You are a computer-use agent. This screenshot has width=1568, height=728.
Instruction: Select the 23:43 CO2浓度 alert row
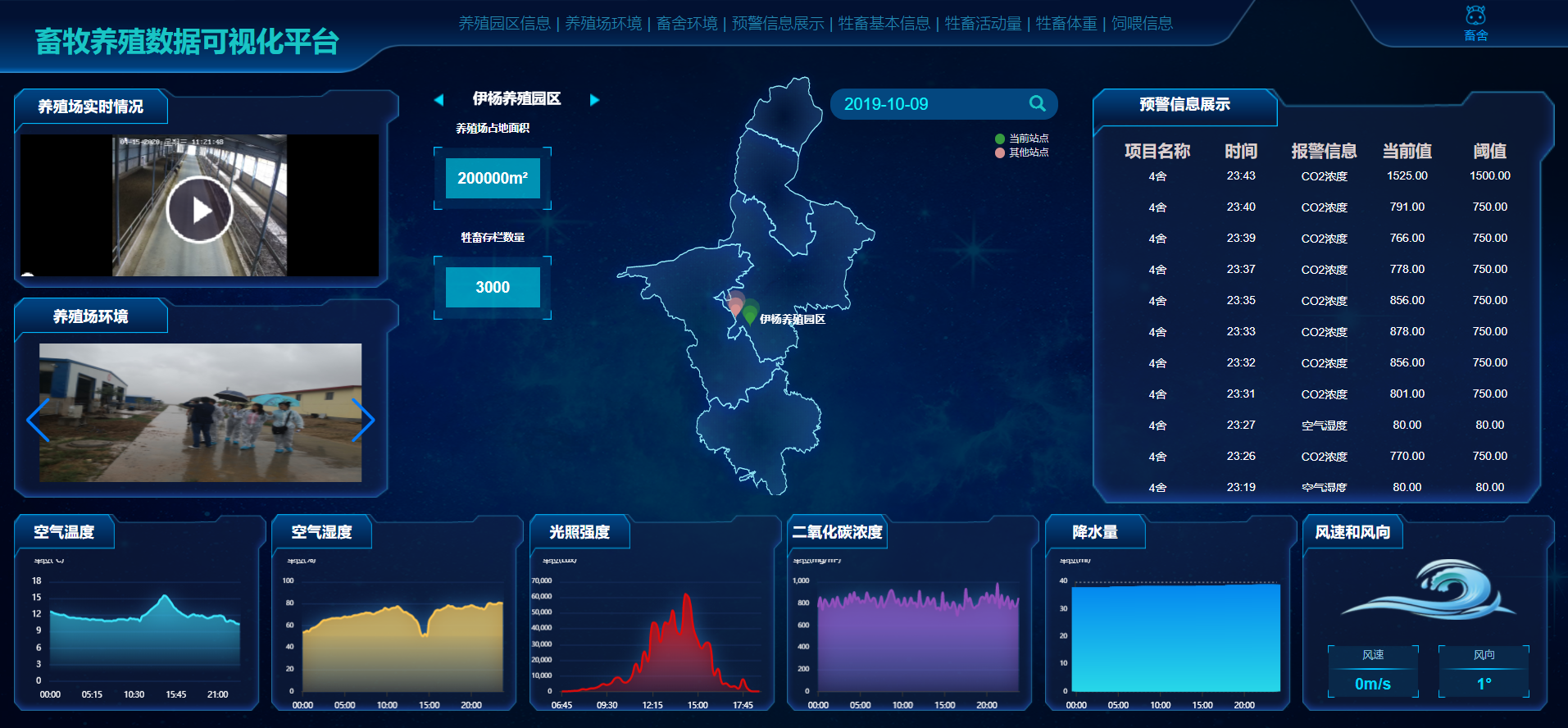coord(1323,176)
